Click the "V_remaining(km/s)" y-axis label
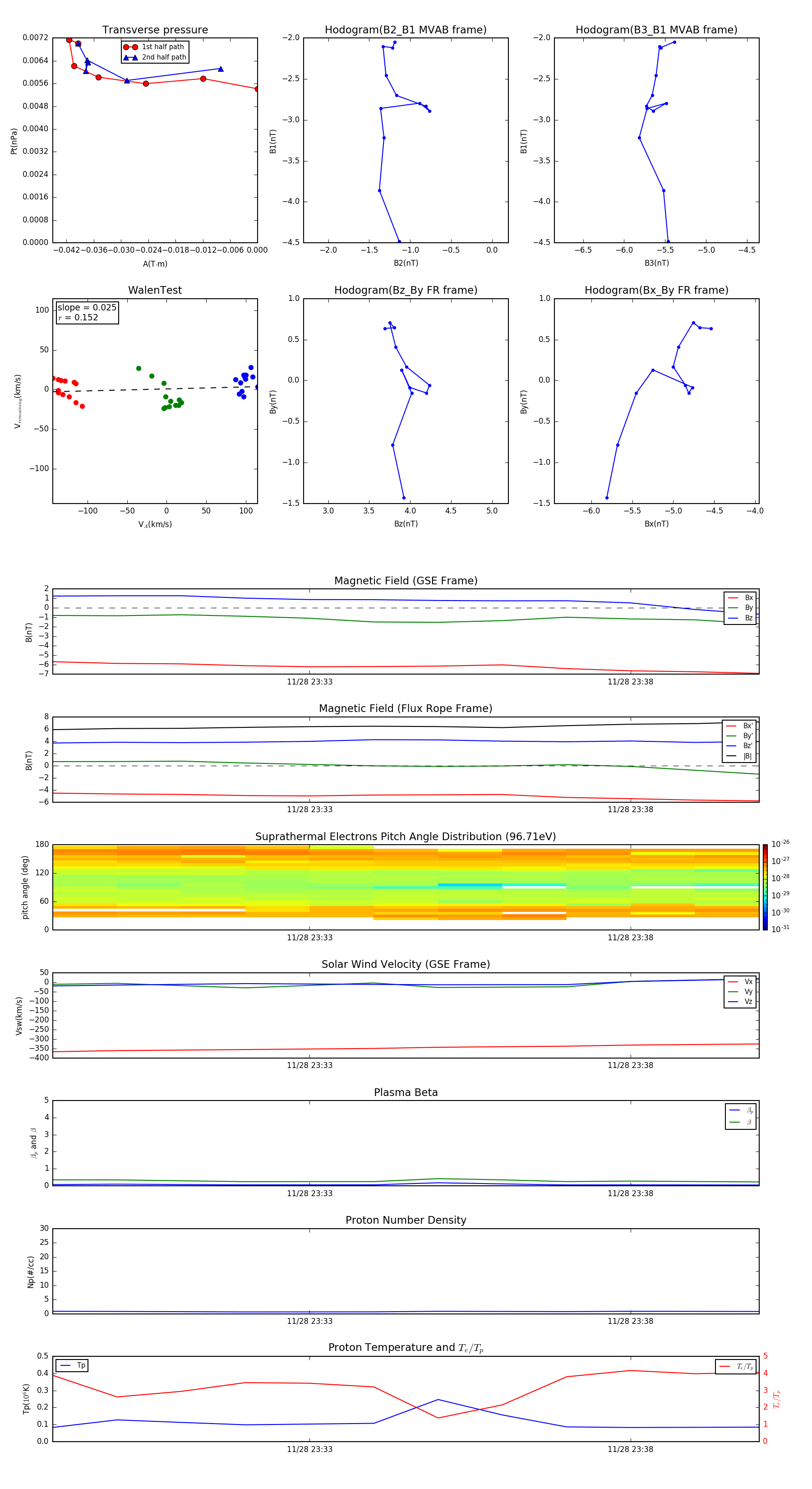This screenshot has width=812, height=1489. (x=18, y=401)
